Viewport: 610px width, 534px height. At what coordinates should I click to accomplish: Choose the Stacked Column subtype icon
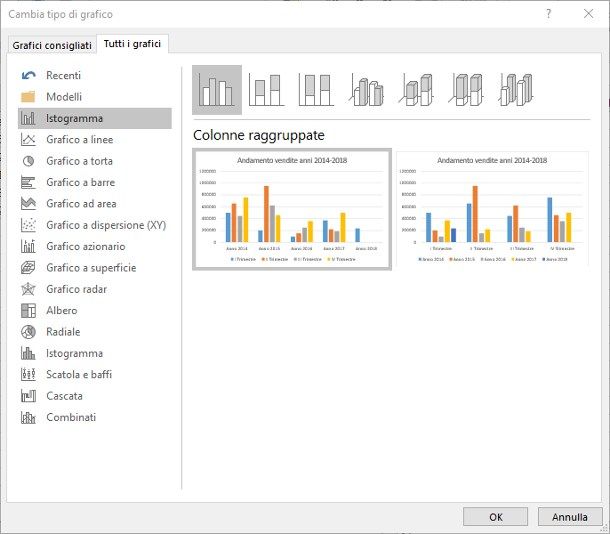point(266,90)
